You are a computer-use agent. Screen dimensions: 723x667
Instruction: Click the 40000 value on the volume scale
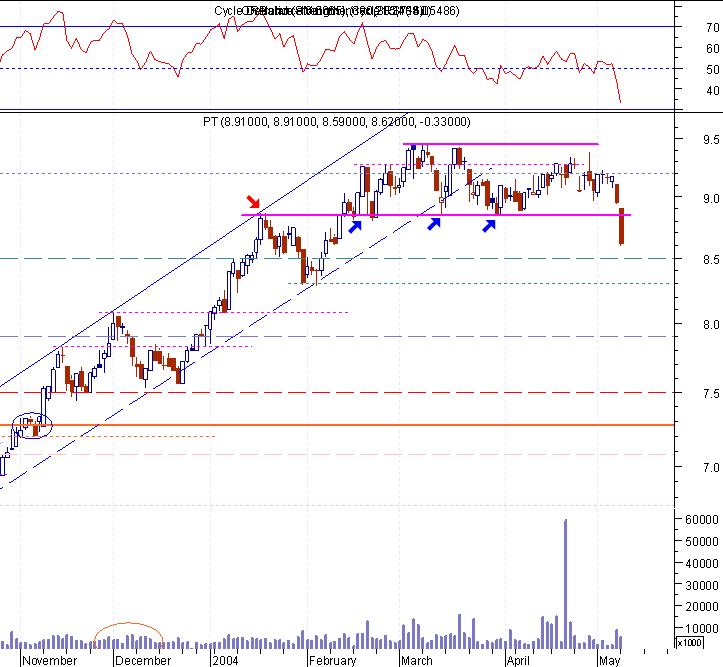point(702,563)
